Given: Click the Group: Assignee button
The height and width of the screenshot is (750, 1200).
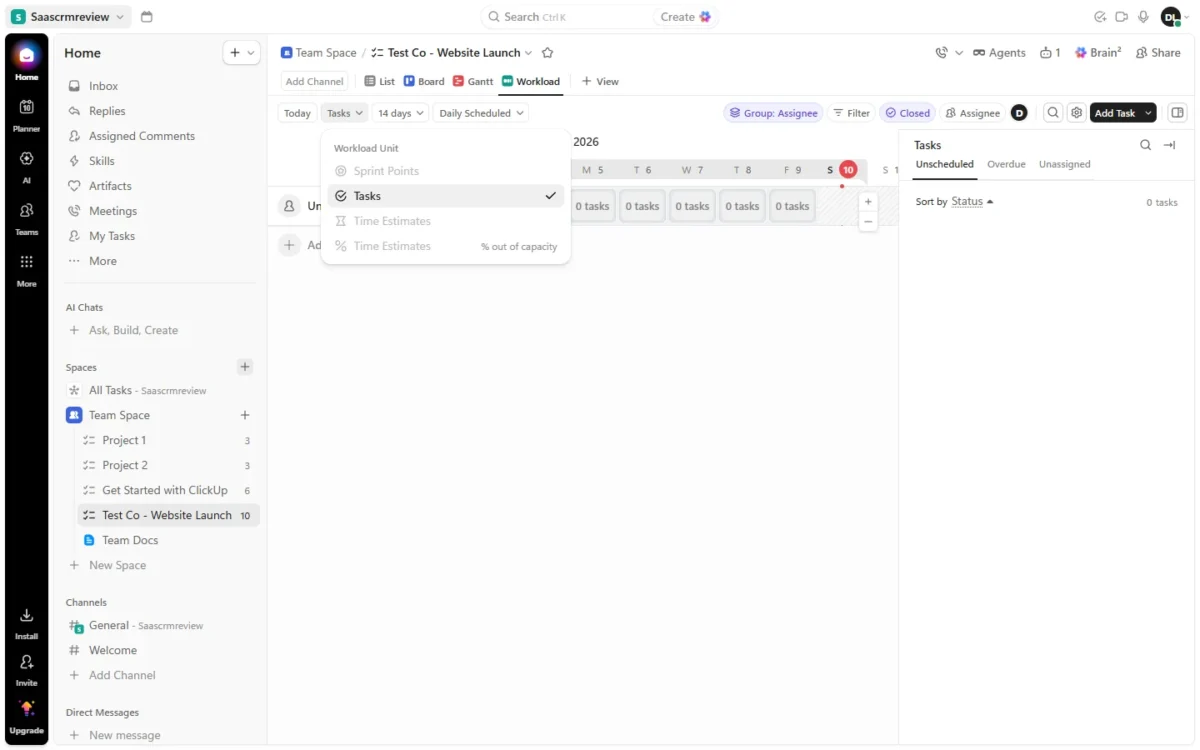Looking at the screenshot, I should (x=773, y=113).
